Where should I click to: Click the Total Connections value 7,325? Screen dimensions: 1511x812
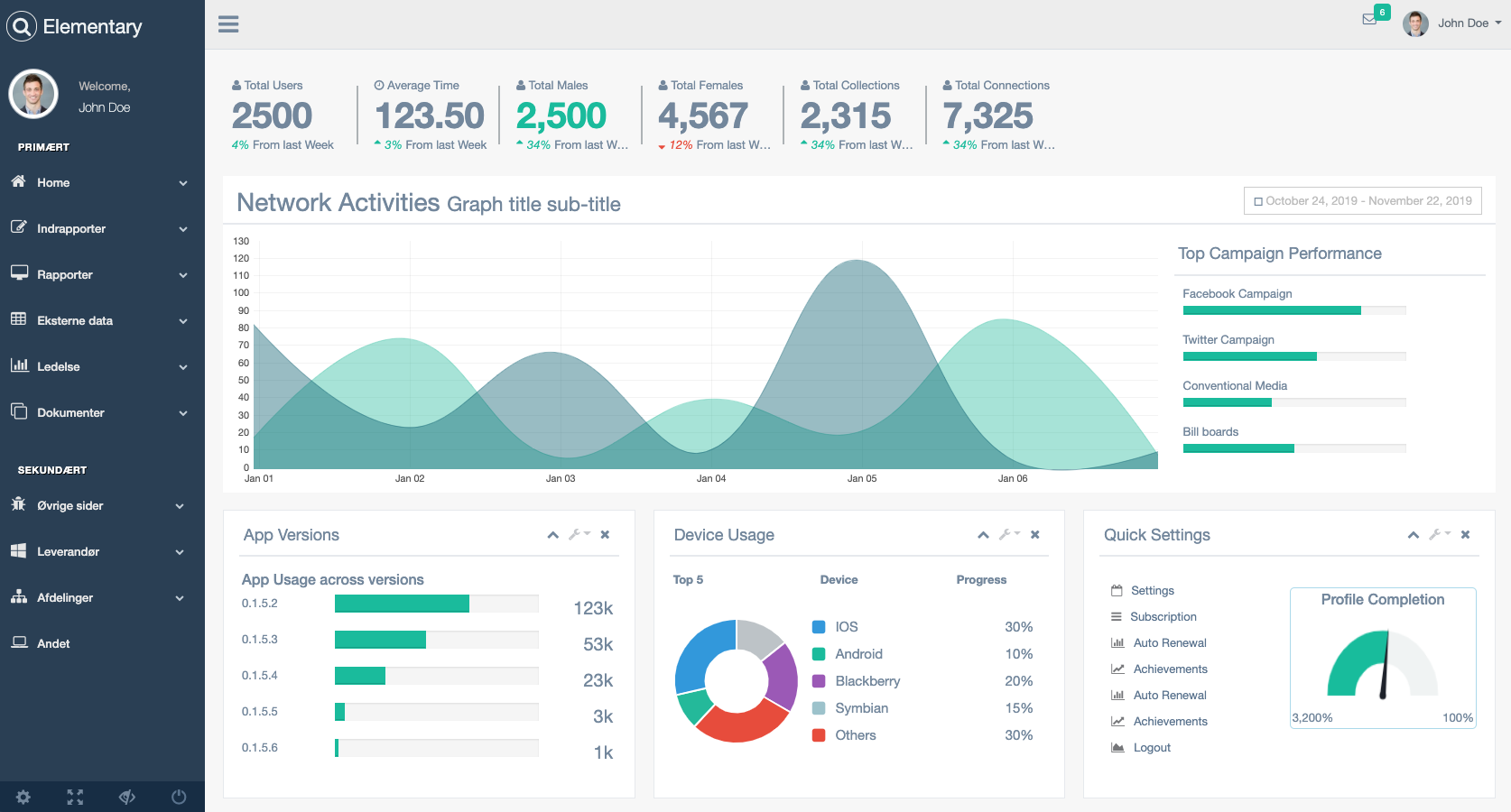(x=988, y=115)
